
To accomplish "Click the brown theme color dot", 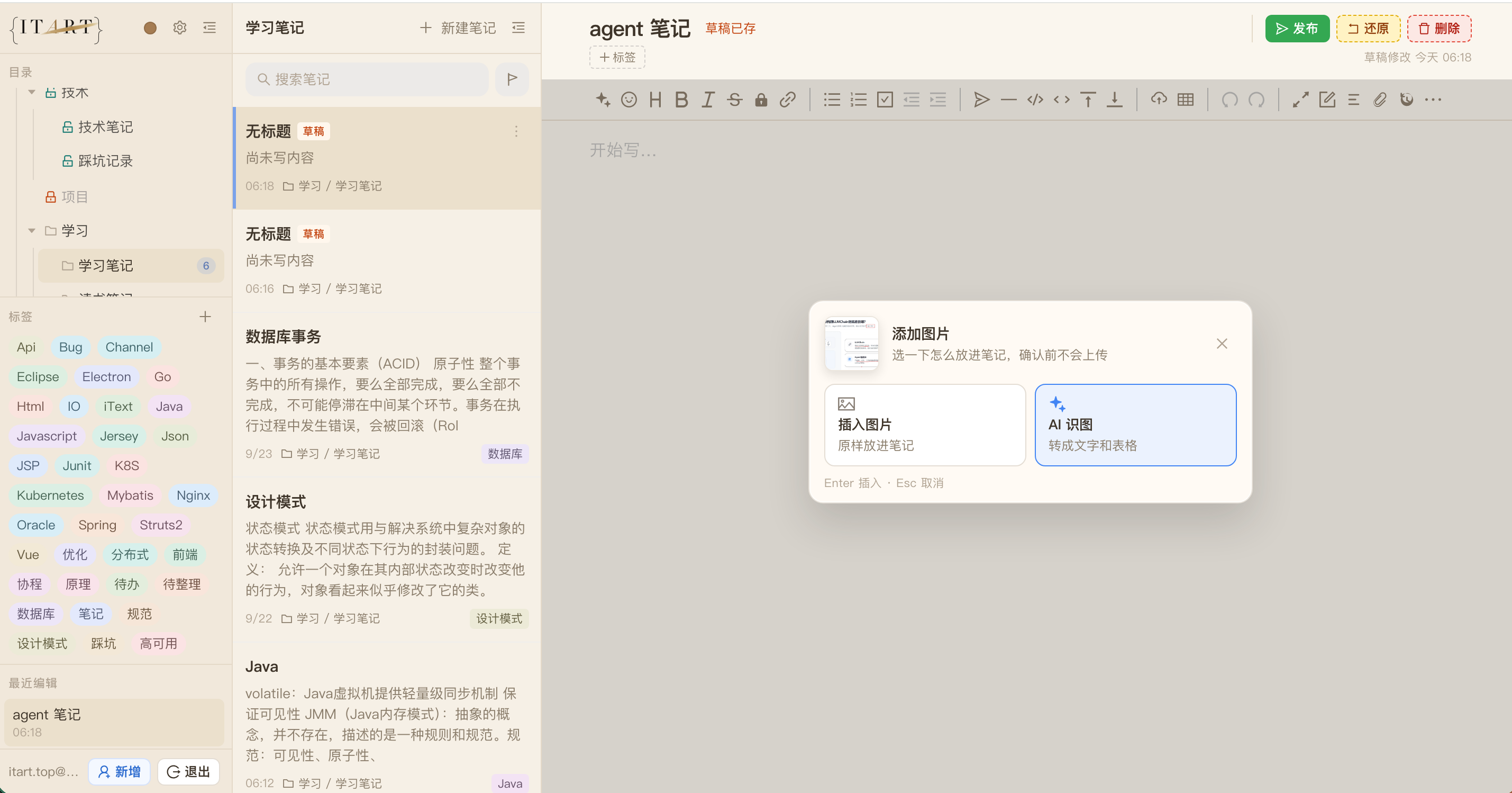I will pos(150,28).
